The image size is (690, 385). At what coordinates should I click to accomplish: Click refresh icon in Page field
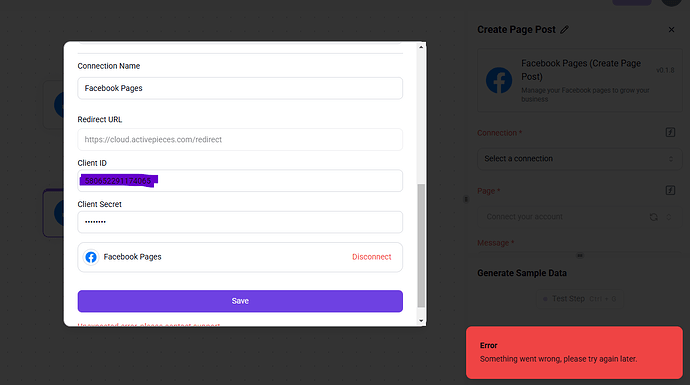click(x=653, y=217)
